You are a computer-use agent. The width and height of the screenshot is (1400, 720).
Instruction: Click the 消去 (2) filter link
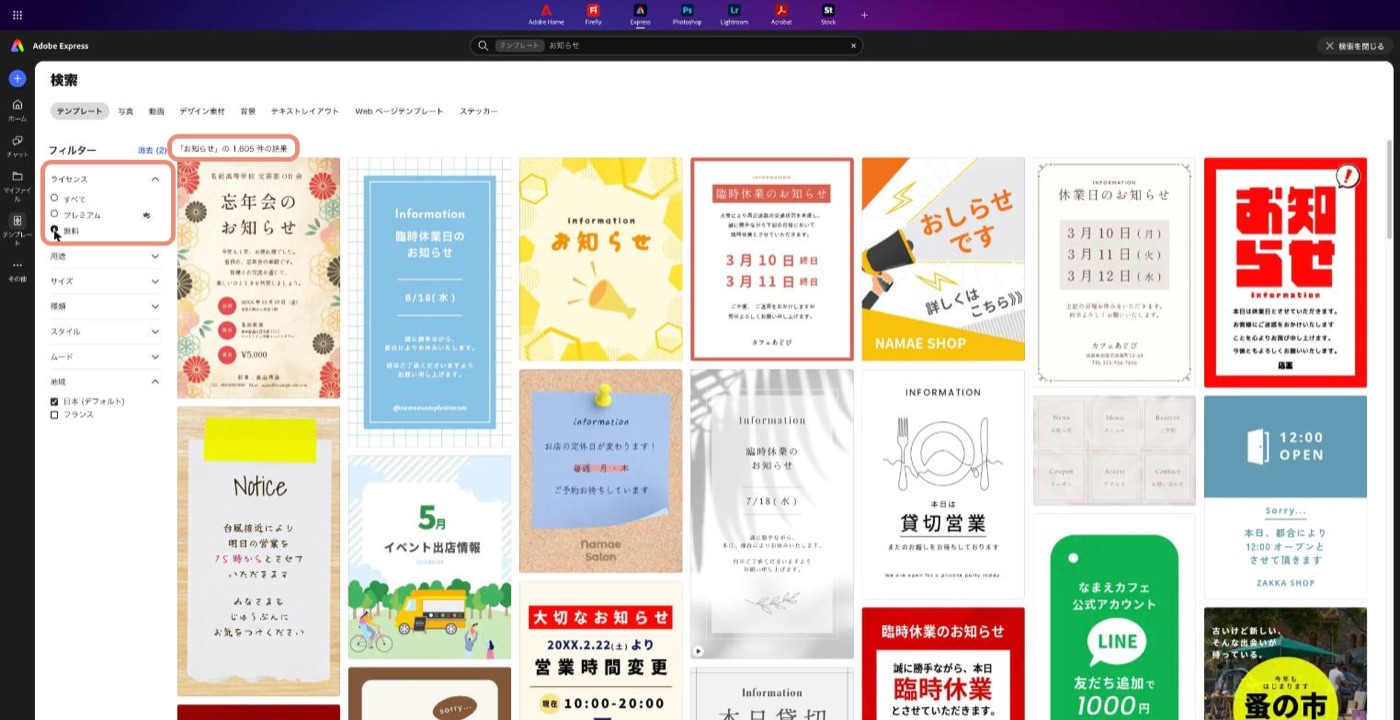tap(152, 151)
